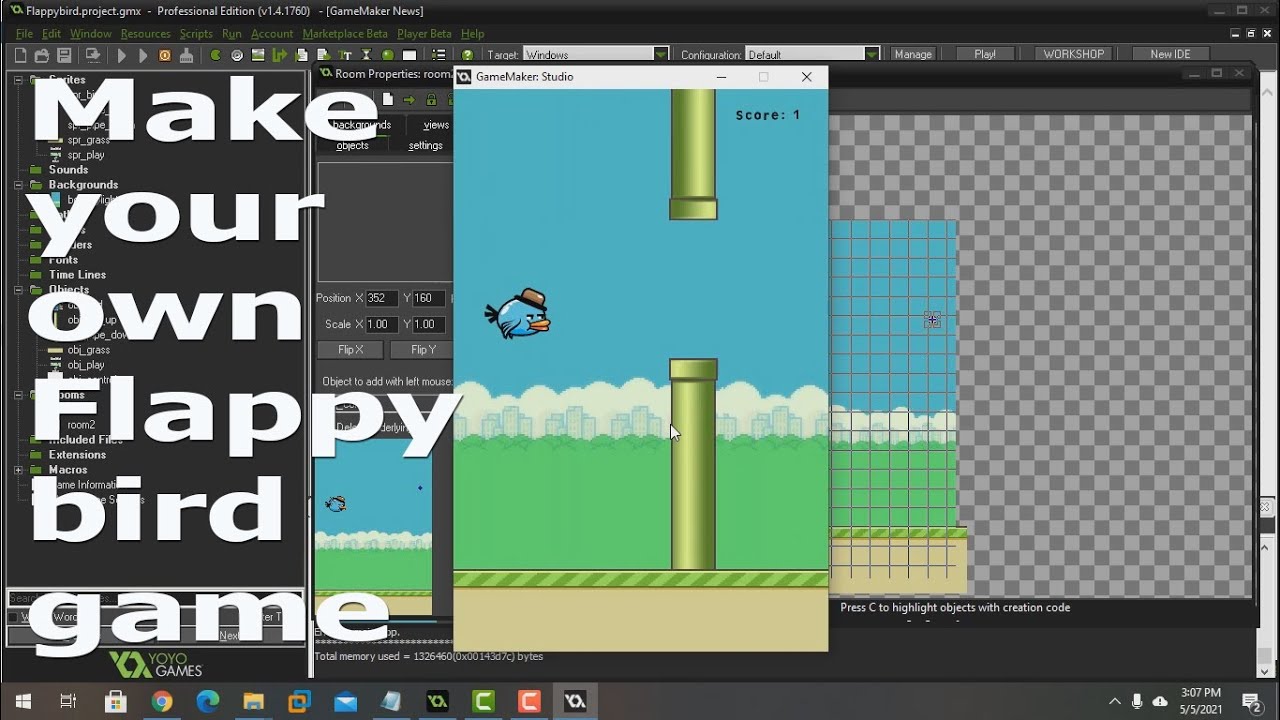Click the Position X field showing 352
This screenshot has height=720, width=1280.
point(382,298)
